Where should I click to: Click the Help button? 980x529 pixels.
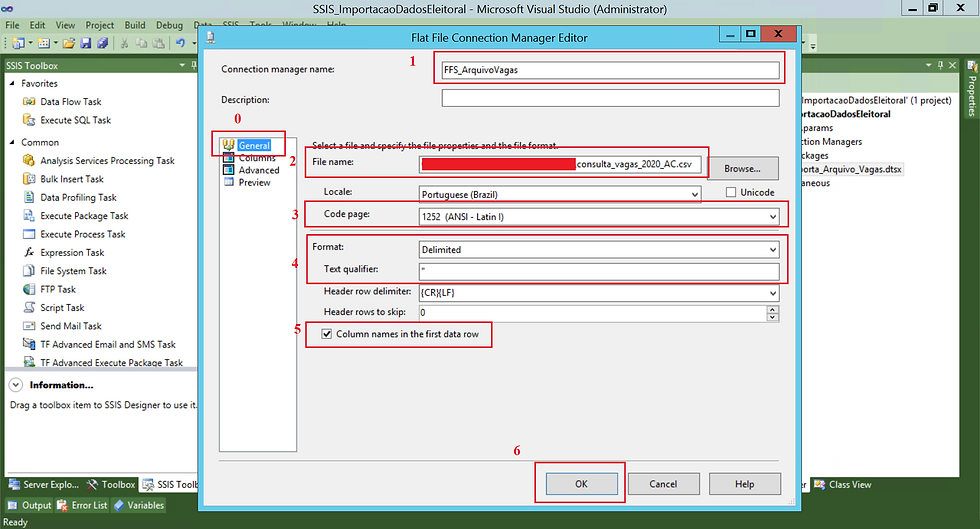tap(744, 484)
